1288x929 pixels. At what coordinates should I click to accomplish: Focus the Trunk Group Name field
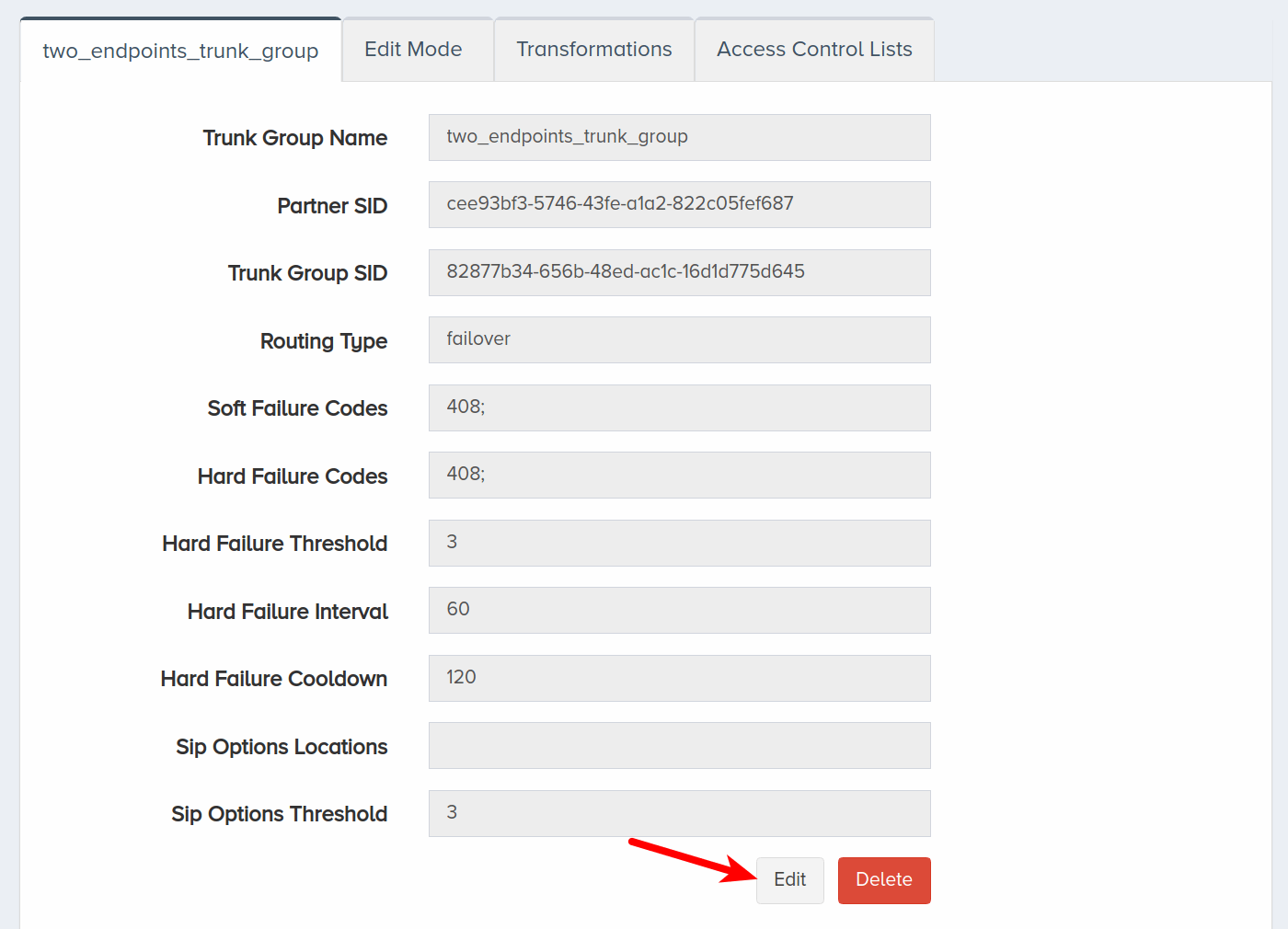pyautogui.click(x=679, y=137)
